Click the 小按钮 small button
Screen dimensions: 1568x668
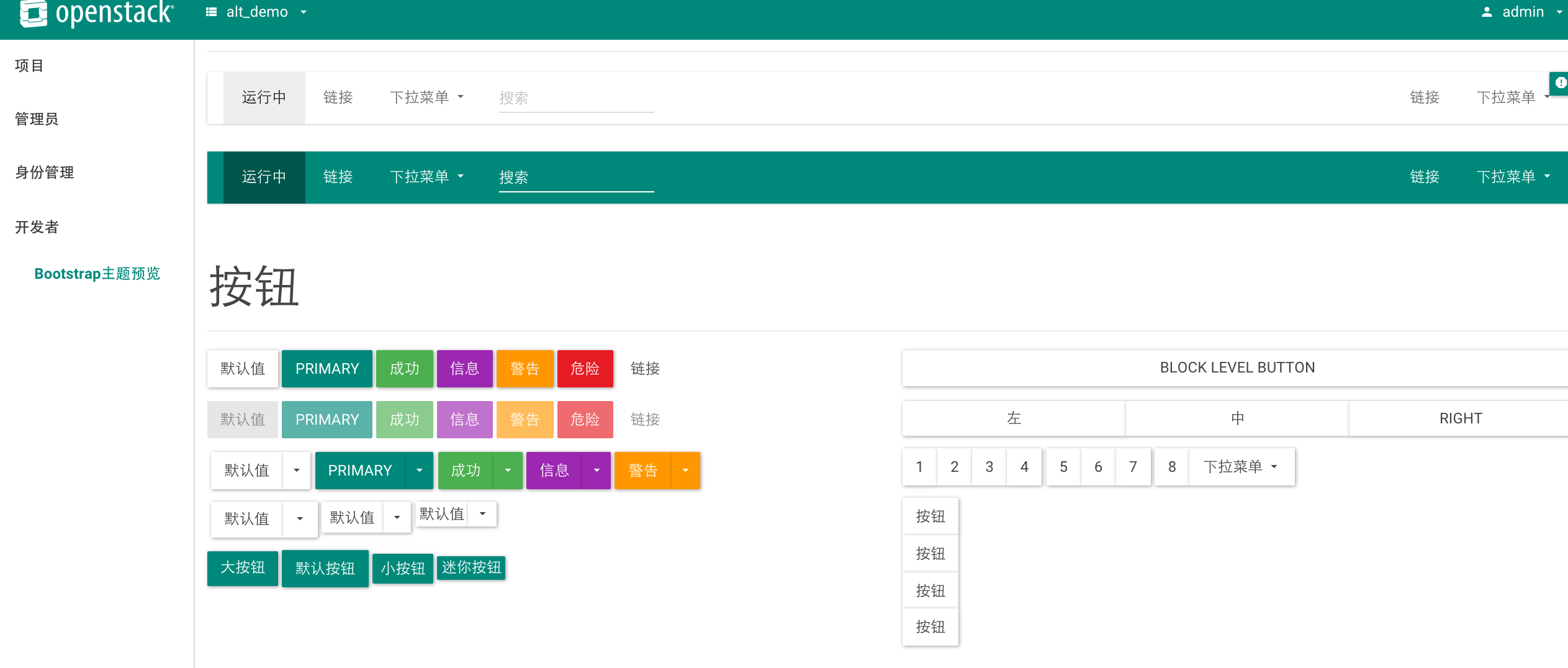click(x=403, y=569)
